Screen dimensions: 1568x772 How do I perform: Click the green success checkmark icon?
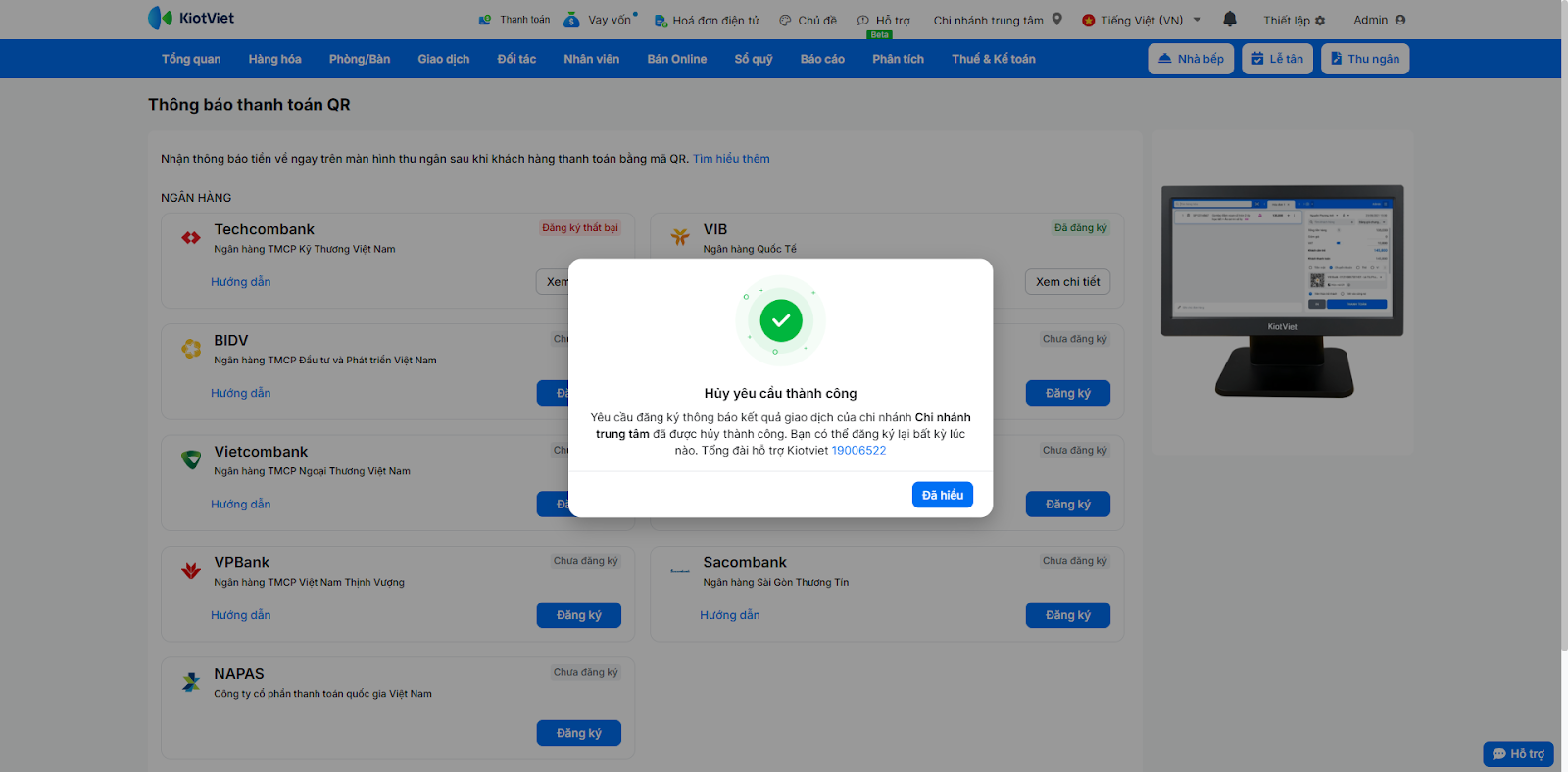781,320
